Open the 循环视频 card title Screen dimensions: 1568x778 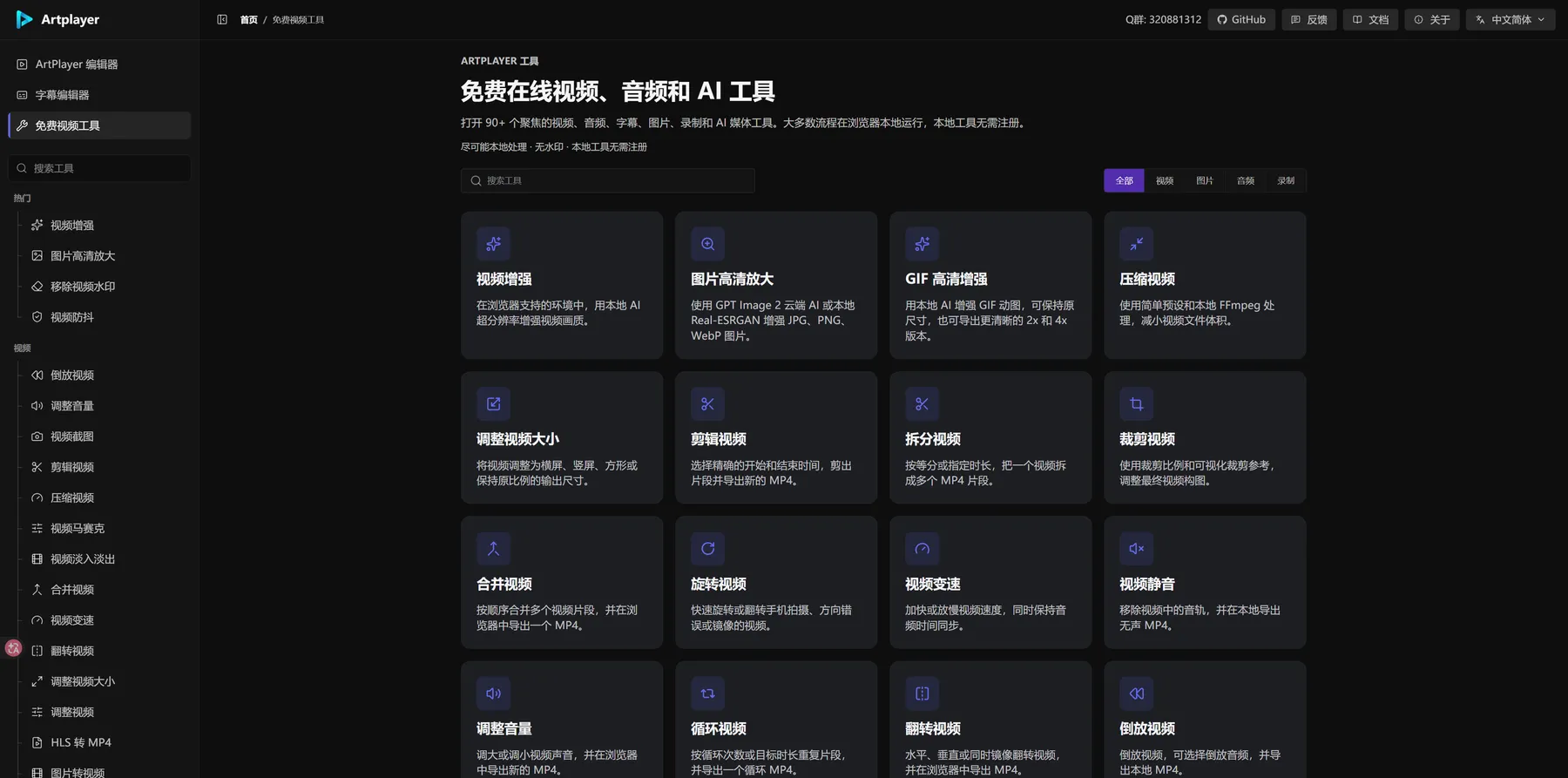pyautogui.click(x=718, y=729)
